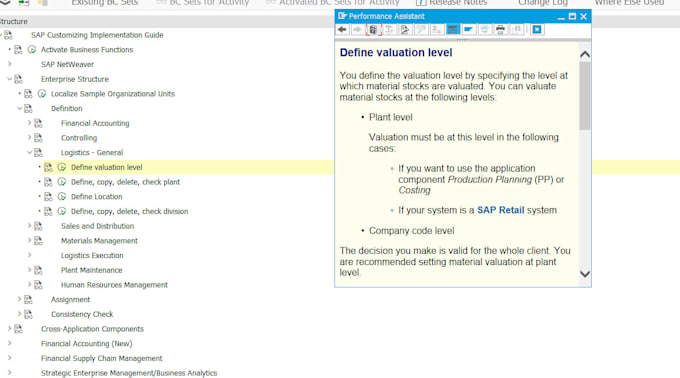Click the Strategic Enterprise Management/Business Analytics entry
Screen dimensions: 680x378
[x=129, y=373]
